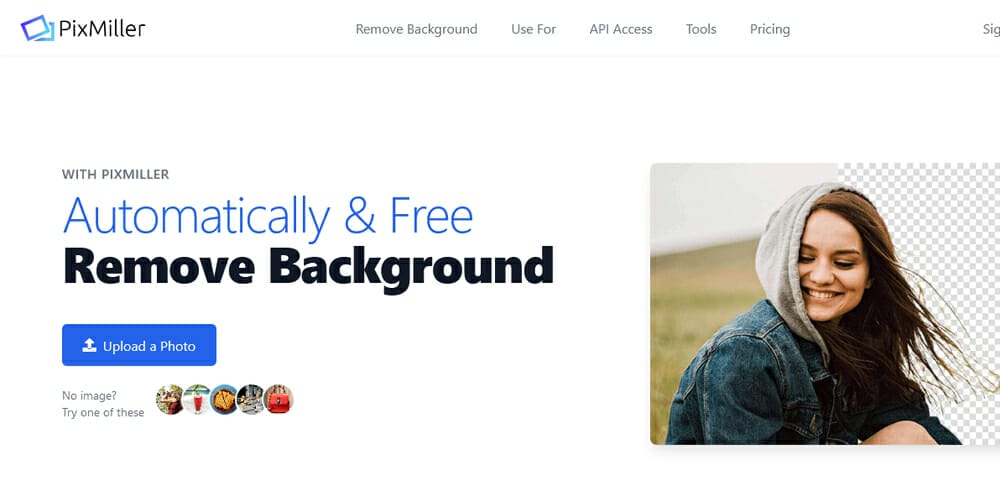Click the PixMiller brand name text
The width and height of the screenshot is (1000, 500).
coord(102,29)
